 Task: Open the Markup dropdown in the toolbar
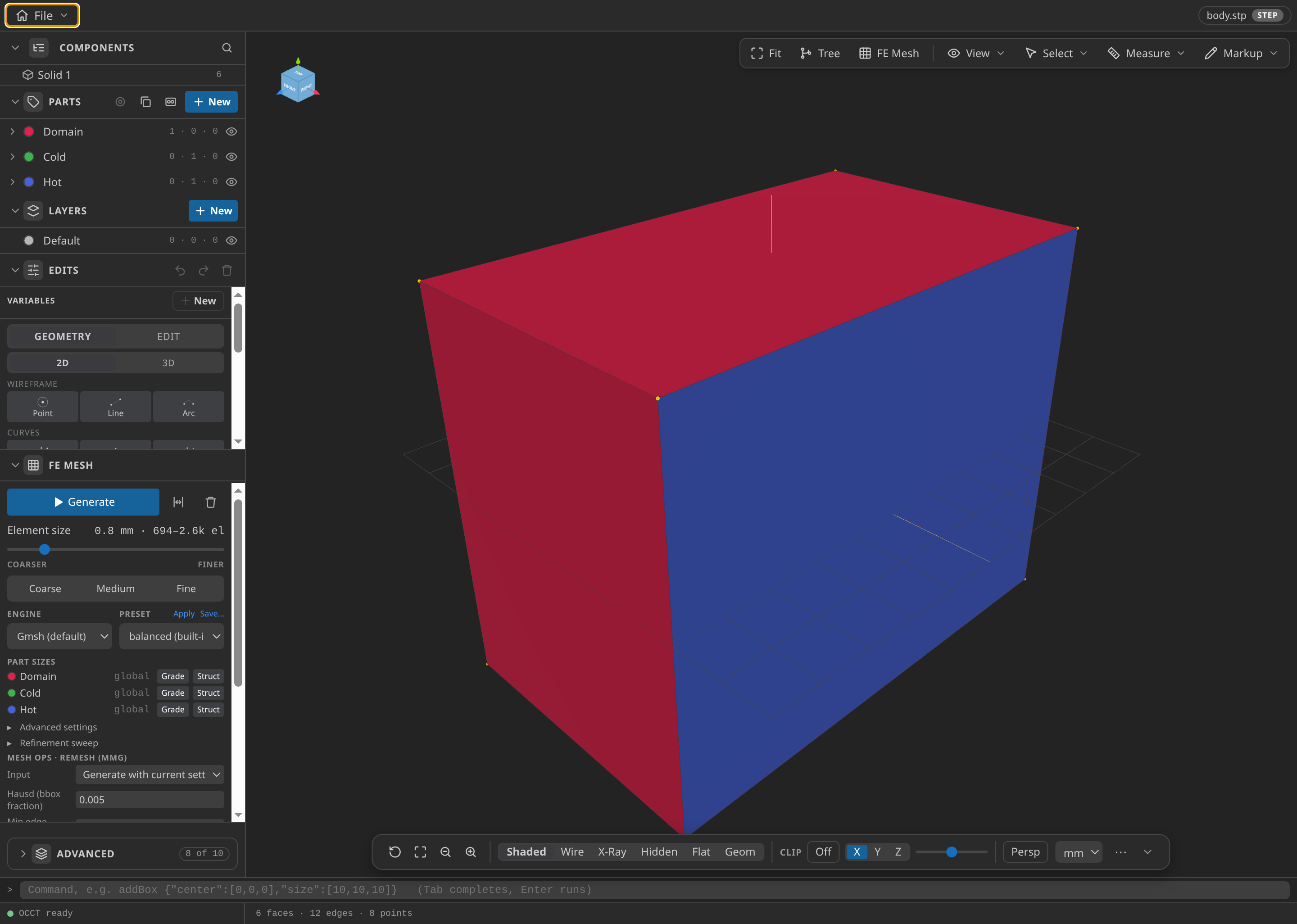(x=1241, y=54)
